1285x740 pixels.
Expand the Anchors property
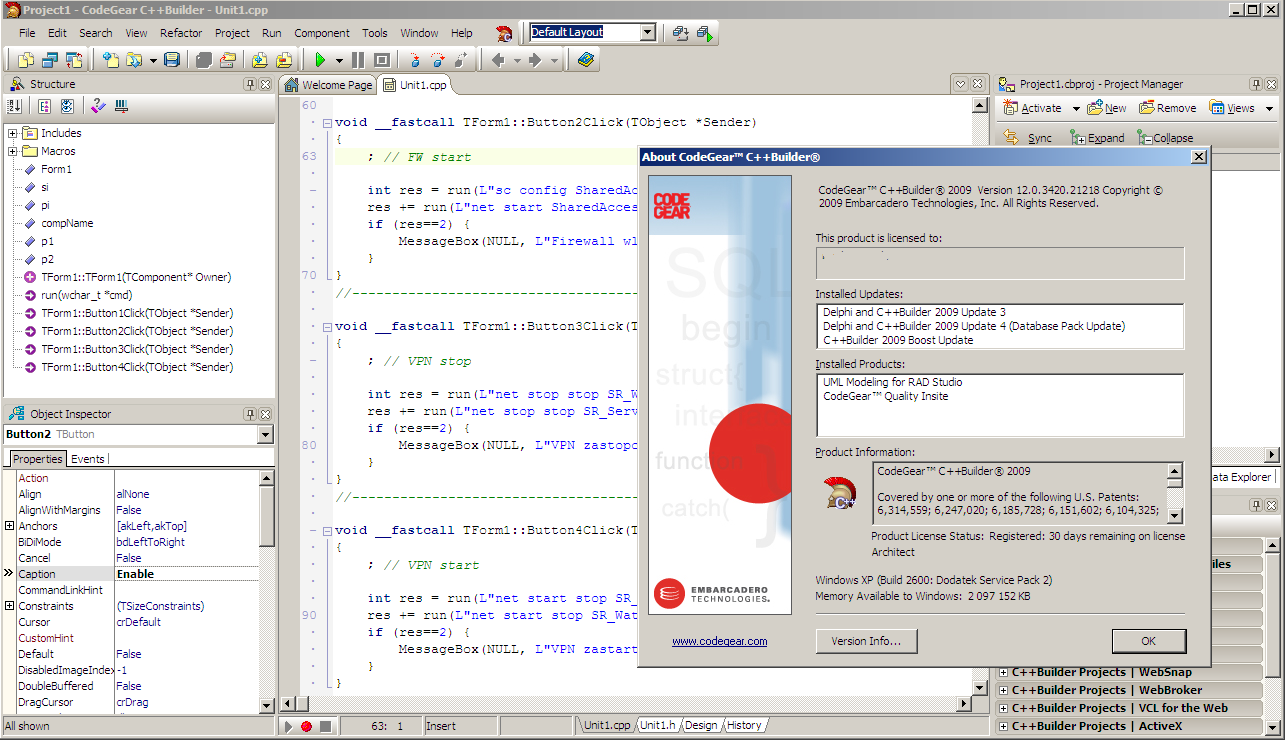[10, 526]
